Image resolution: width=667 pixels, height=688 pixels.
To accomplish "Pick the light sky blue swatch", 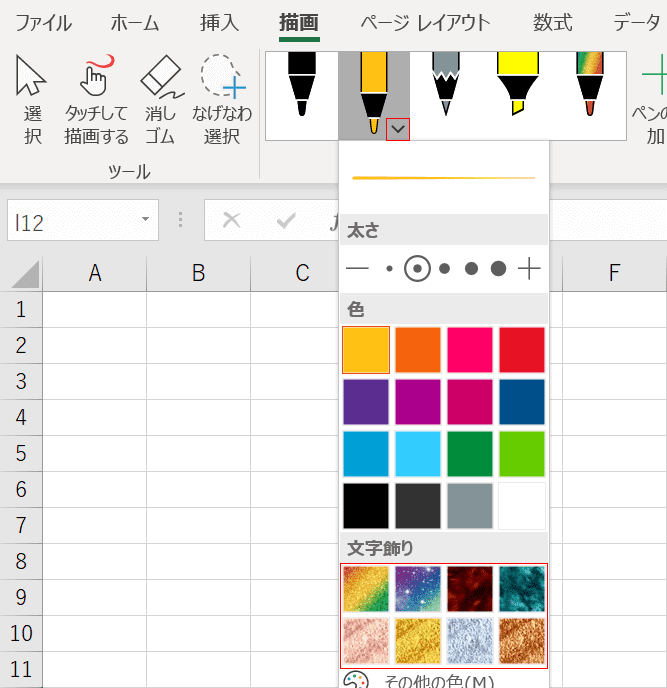I will click(418, 454).
